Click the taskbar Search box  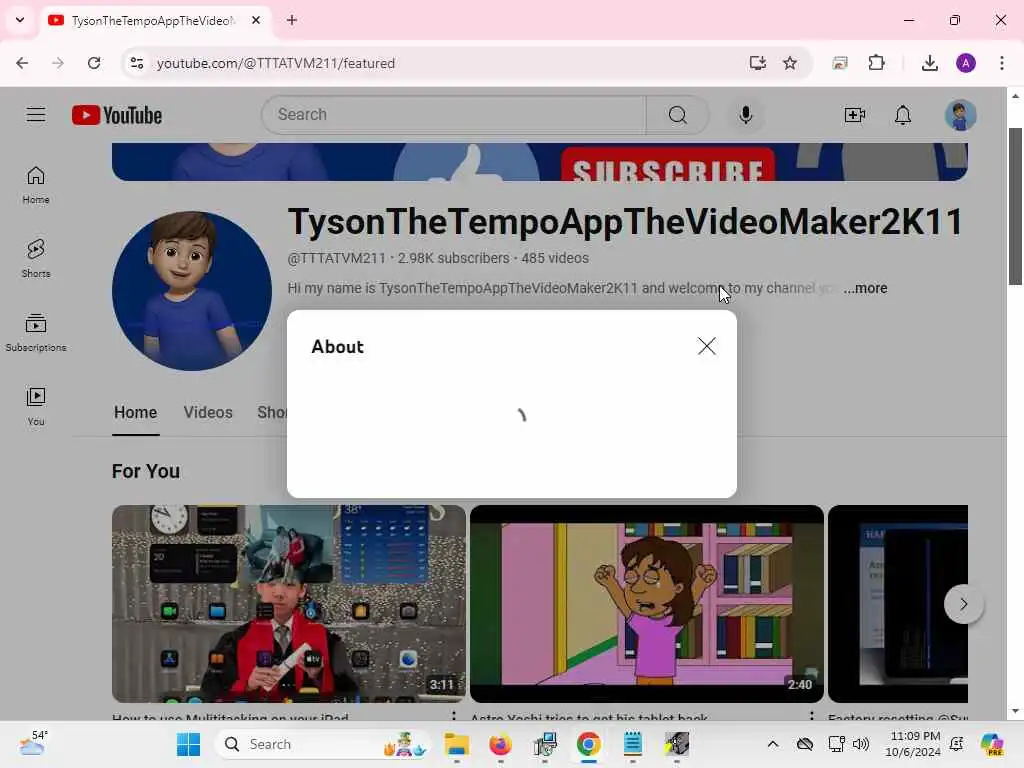(x=323, y=744)
